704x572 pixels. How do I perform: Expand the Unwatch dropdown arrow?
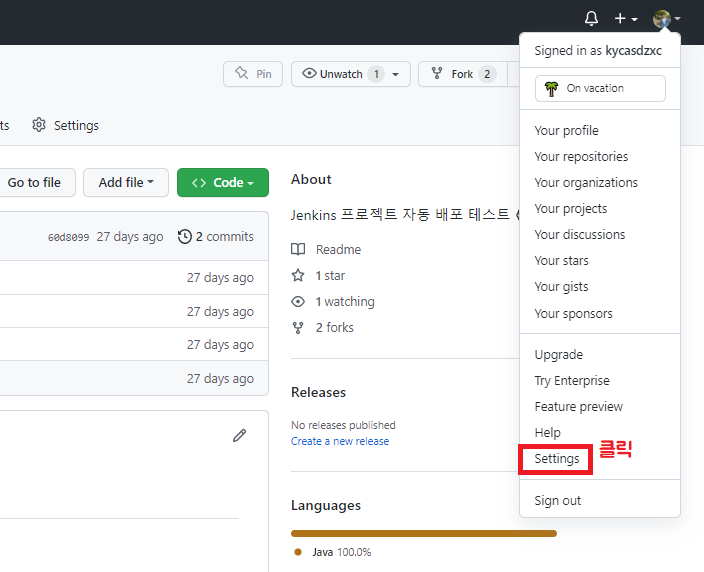[396, 75]
